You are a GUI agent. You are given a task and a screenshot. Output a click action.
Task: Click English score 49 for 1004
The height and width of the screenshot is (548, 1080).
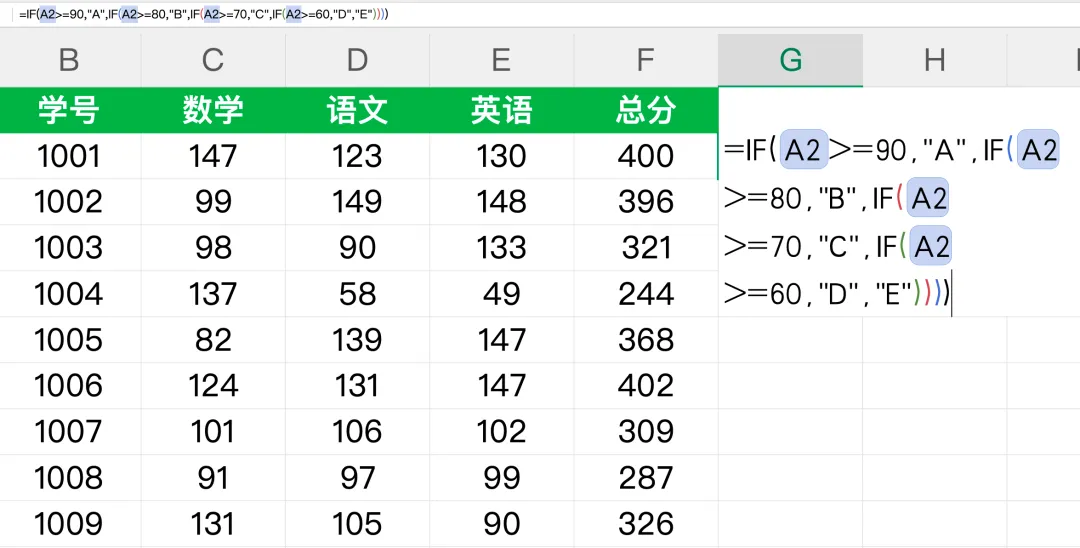501,294
